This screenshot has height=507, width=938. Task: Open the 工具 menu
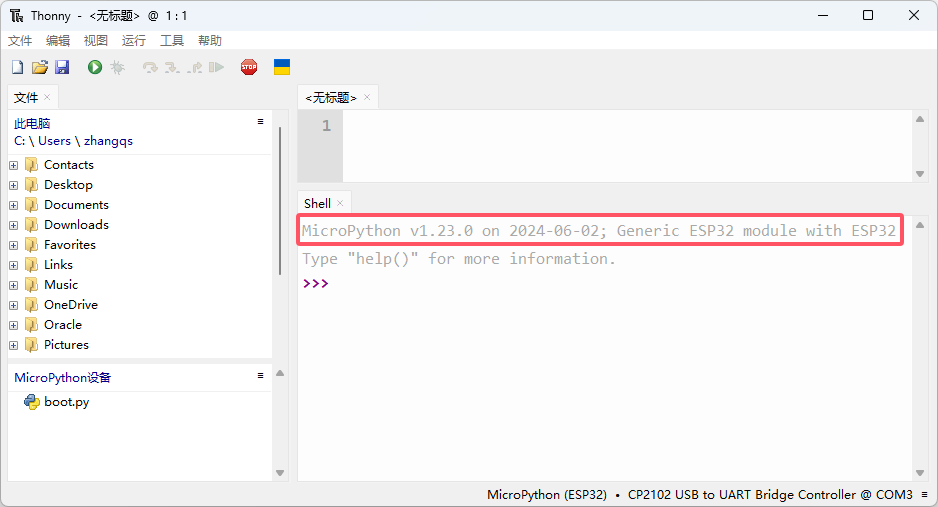[172, 41]
